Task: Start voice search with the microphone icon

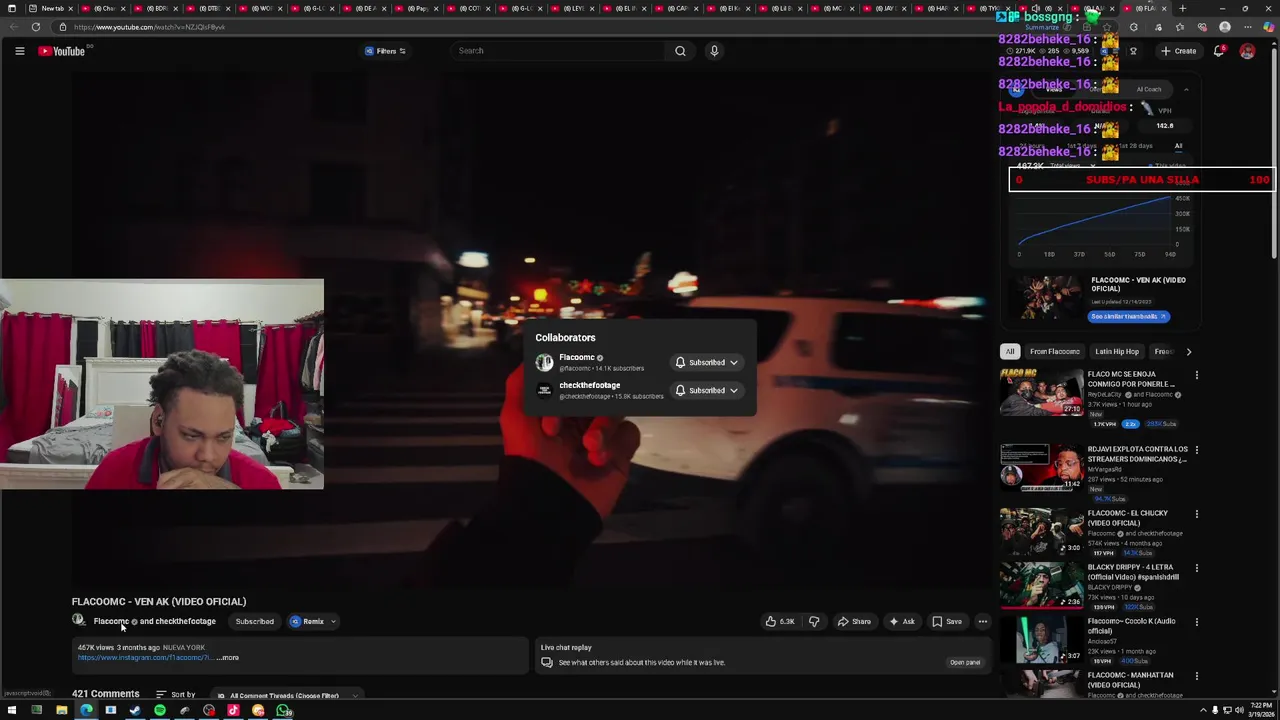Action: (x=714, y=51)
